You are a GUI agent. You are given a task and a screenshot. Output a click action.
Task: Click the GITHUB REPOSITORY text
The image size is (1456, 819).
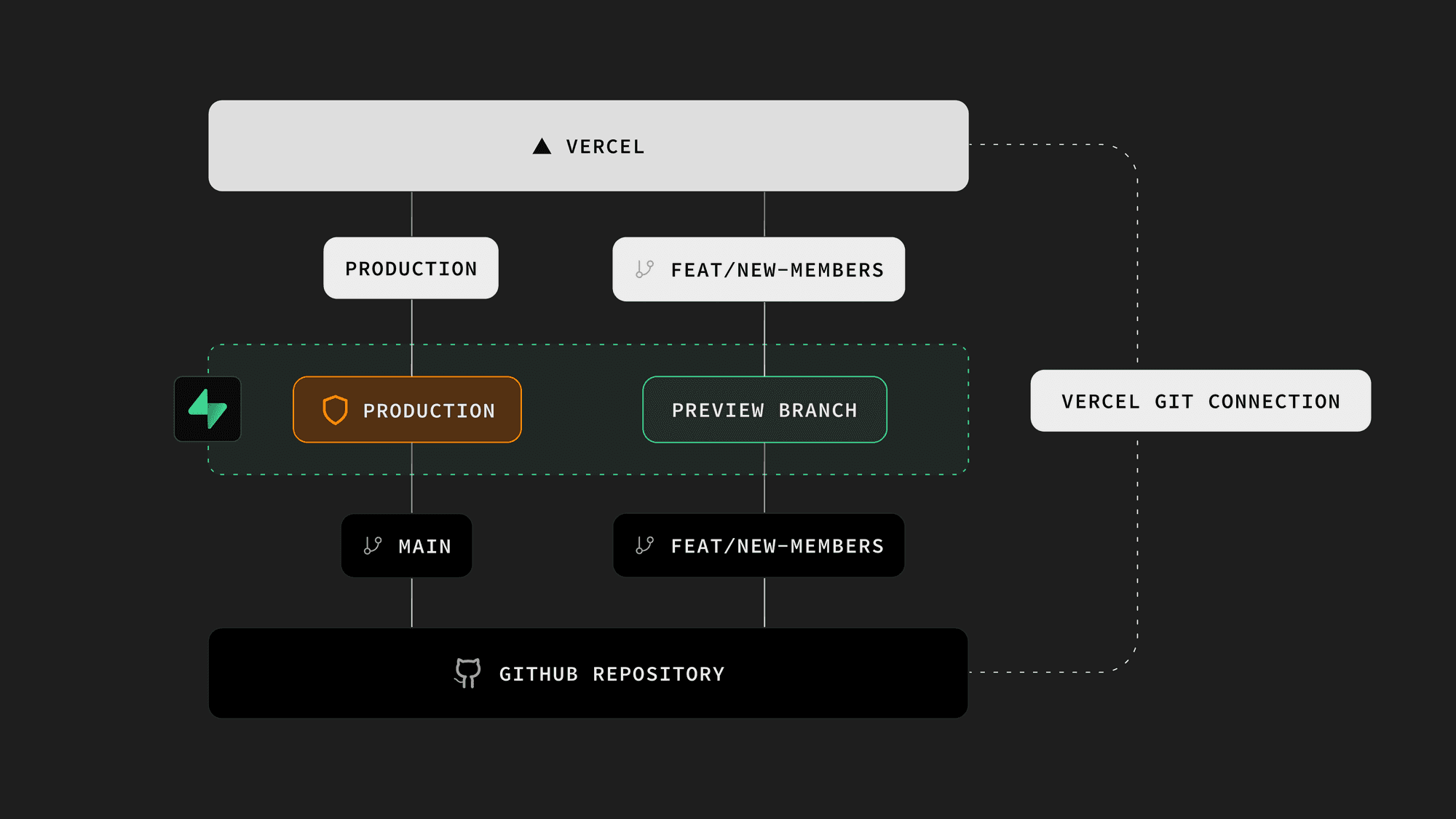(x=612, y=674)
